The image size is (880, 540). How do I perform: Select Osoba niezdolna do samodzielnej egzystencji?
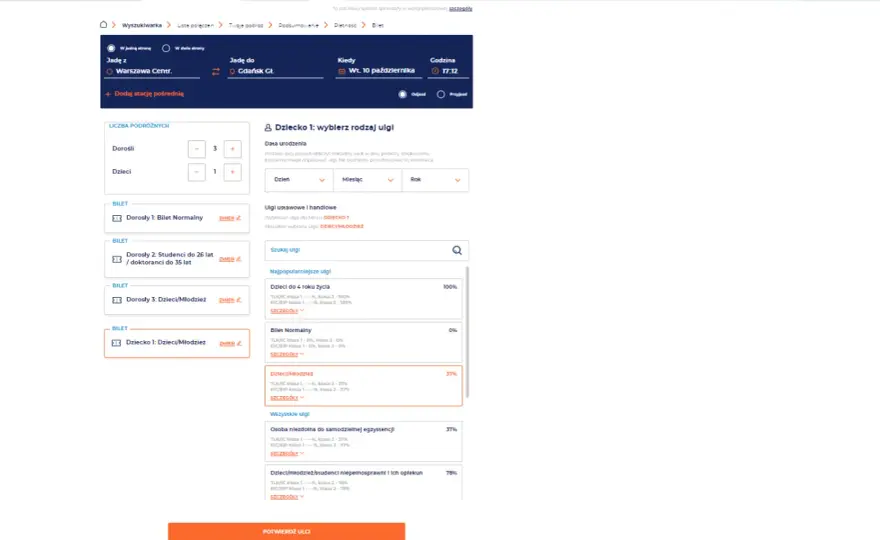[x=363, y=441]
